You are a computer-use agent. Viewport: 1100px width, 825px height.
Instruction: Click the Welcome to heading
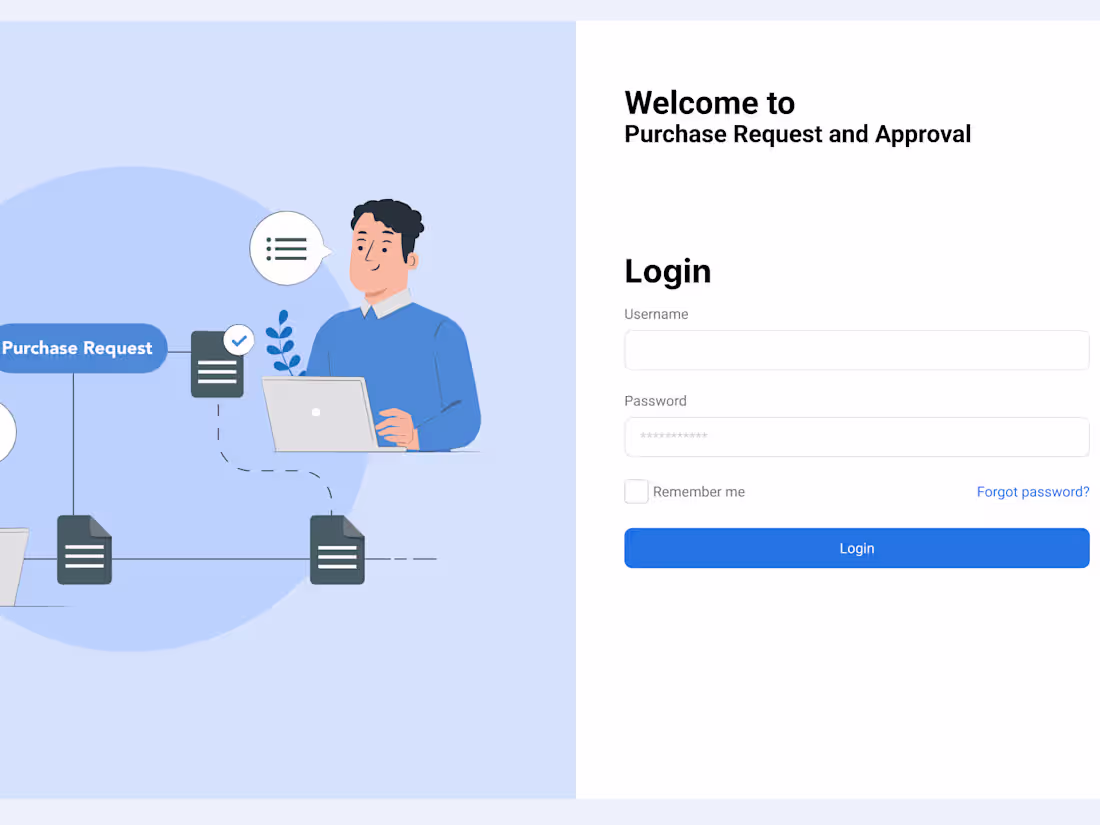tap(709, 103)
